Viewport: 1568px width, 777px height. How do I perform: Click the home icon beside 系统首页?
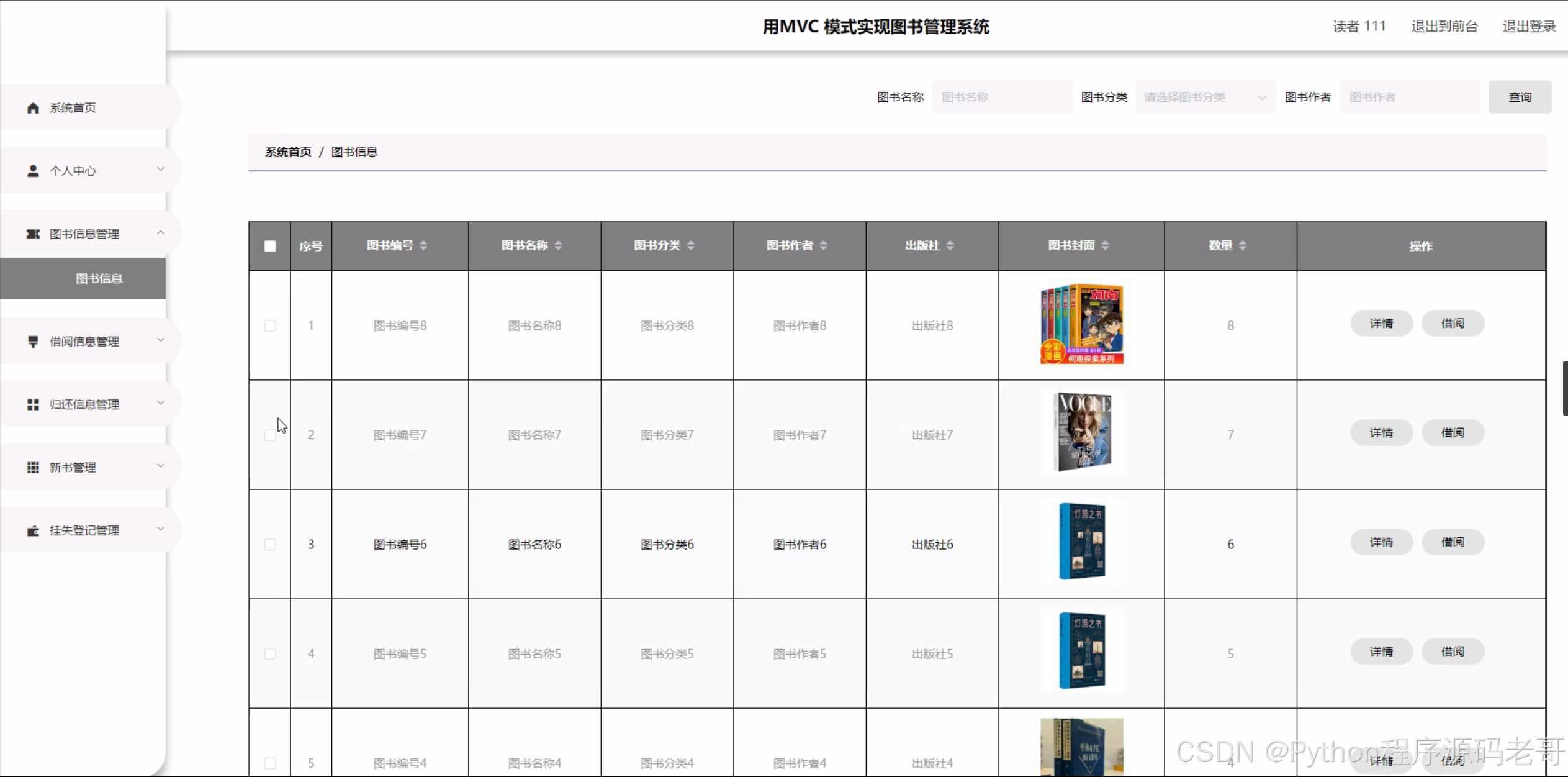(x=33, y=108)
